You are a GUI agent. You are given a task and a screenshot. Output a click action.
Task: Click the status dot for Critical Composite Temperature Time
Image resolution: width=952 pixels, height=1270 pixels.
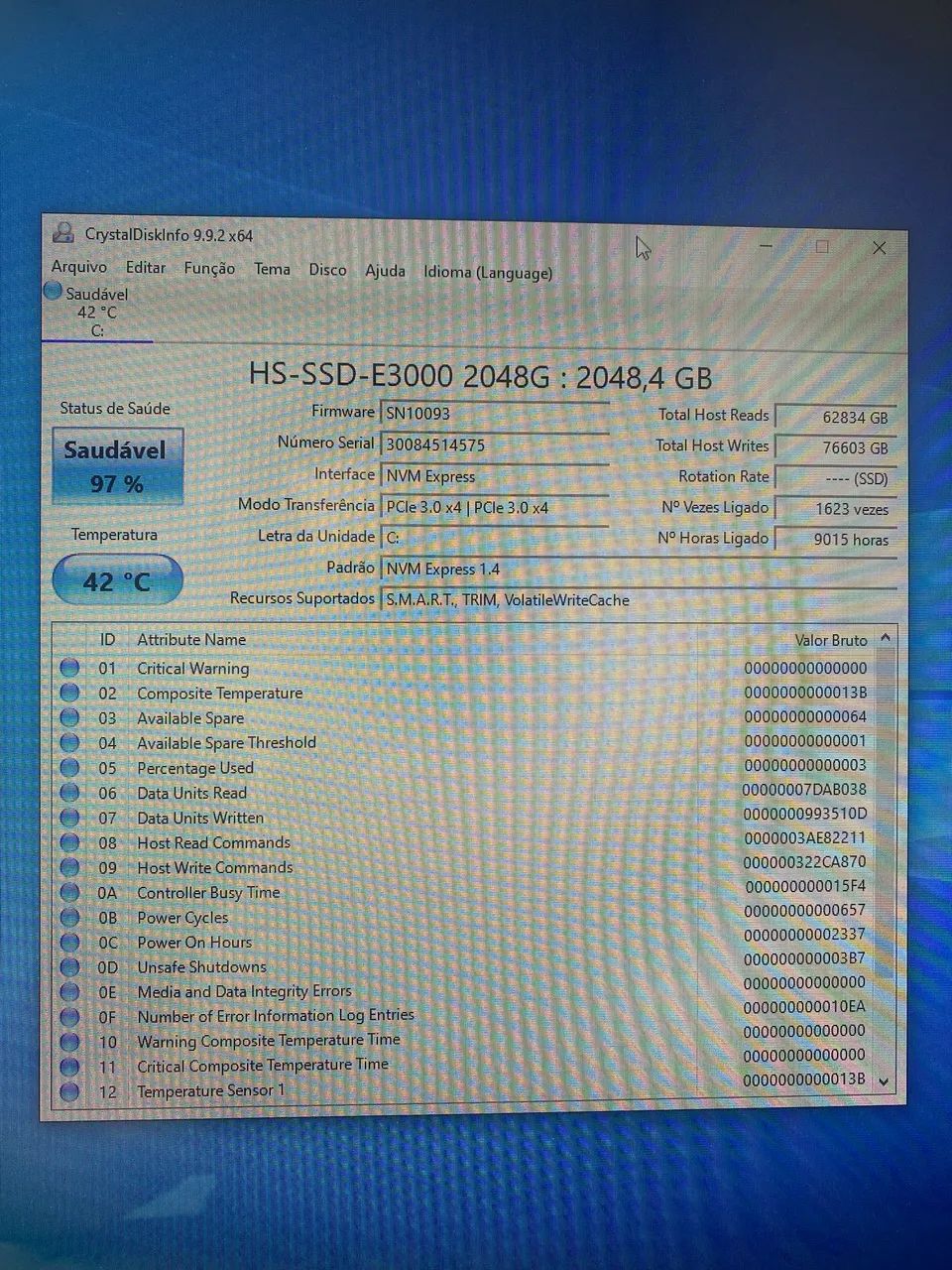coord(69,1067)
